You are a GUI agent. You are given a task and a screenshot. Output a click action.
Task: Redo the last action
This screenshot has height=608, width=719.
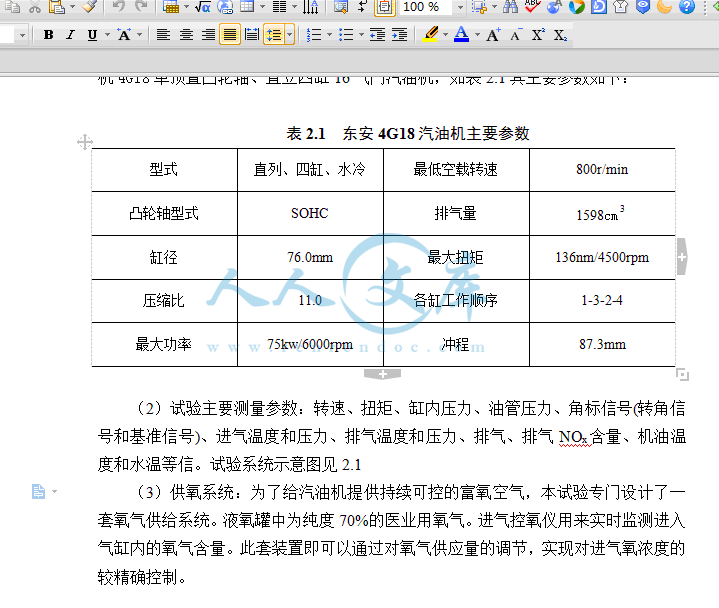[x=141, y=6]
